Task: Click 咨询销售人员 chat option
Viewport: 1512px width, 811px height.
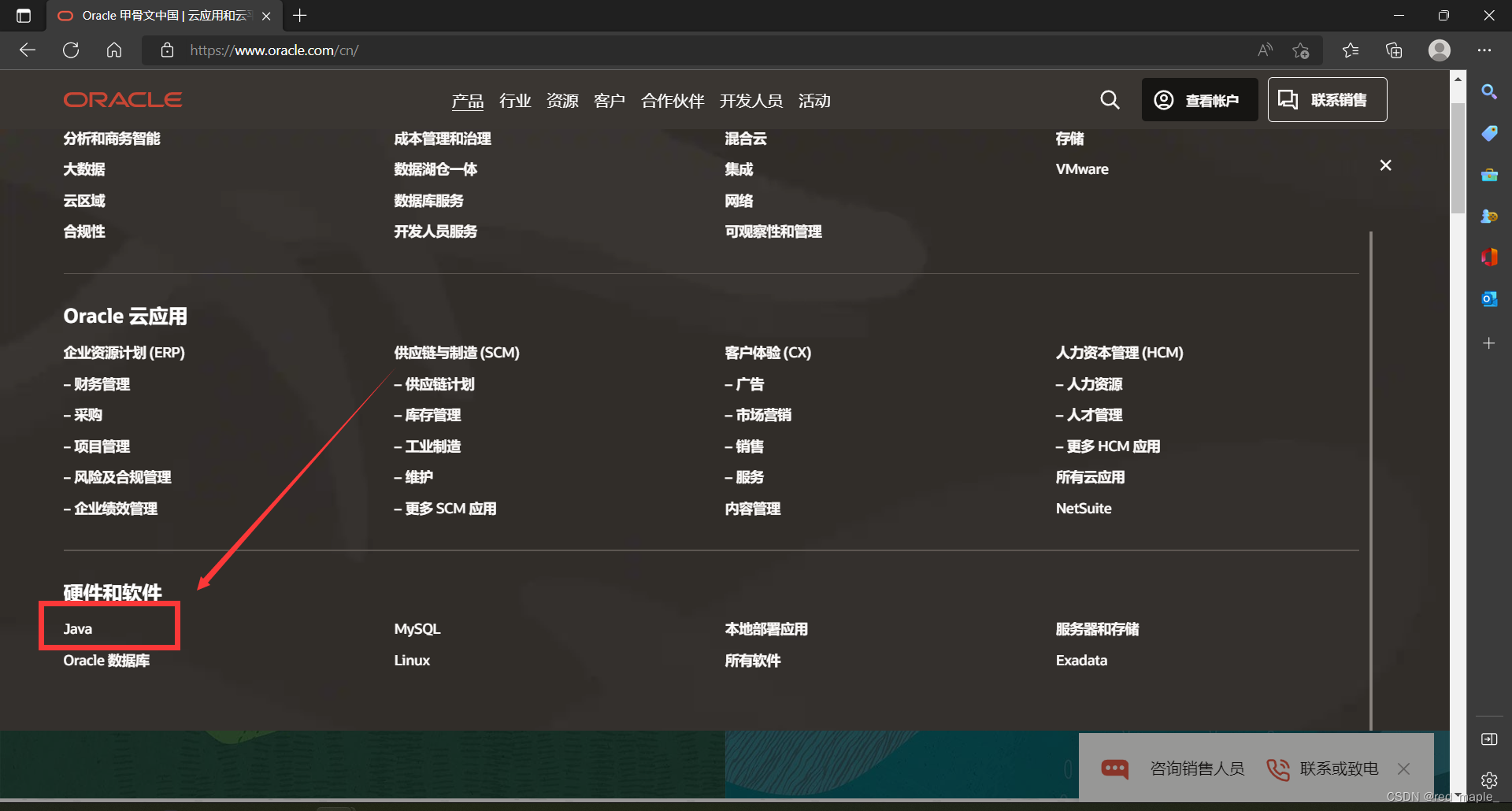Action: tap(1173, 768)
